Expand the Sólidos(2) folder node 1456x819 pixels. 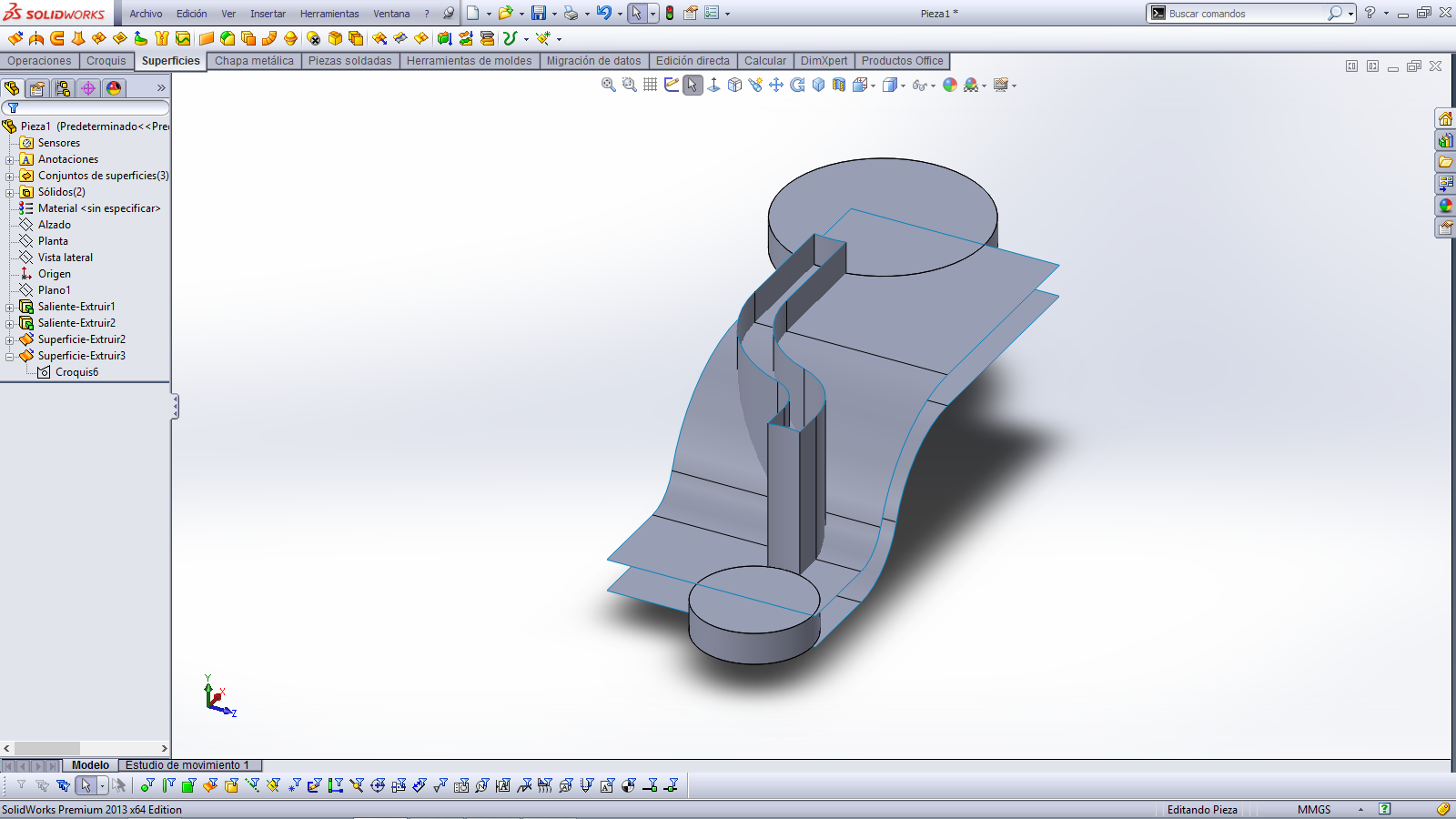pyautogui.click(x=10, y=192)
